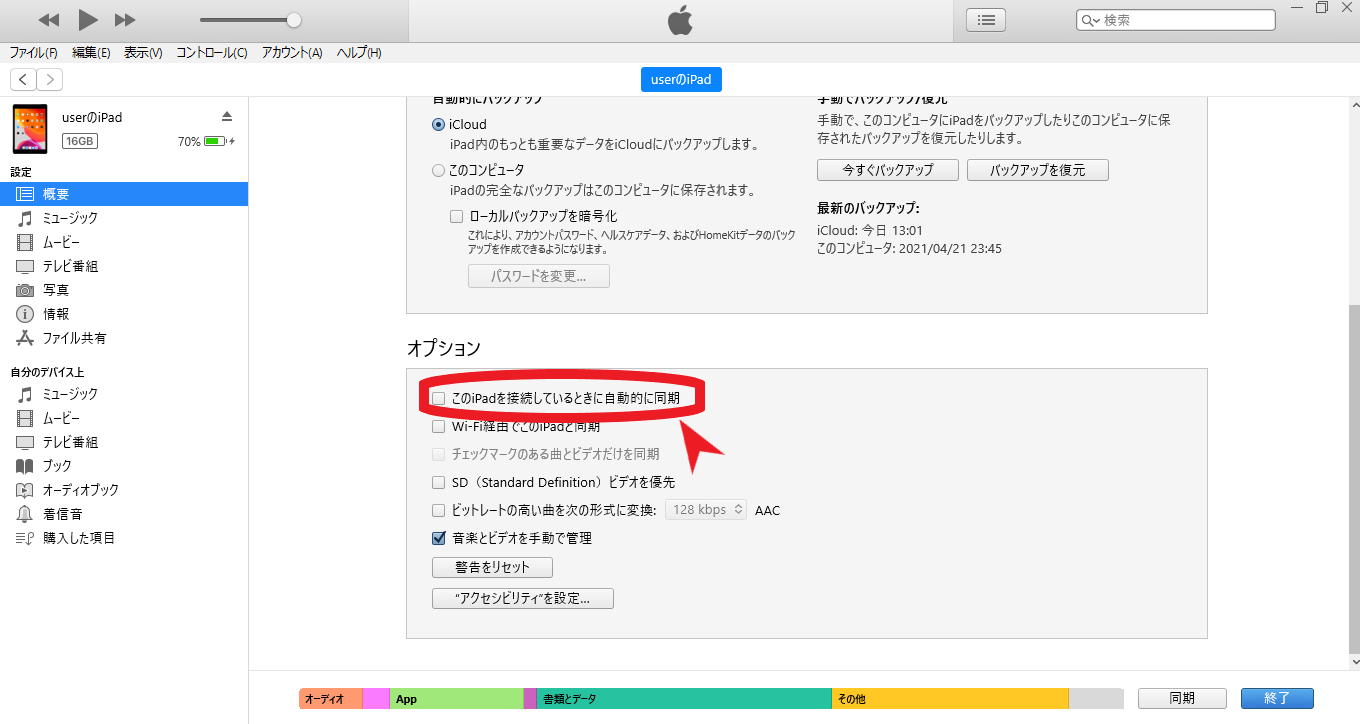Click the バックアップを復元 button
The height and width of the screenshot is (724, 1360).
pyautogui.click(x=1038, y=170)
